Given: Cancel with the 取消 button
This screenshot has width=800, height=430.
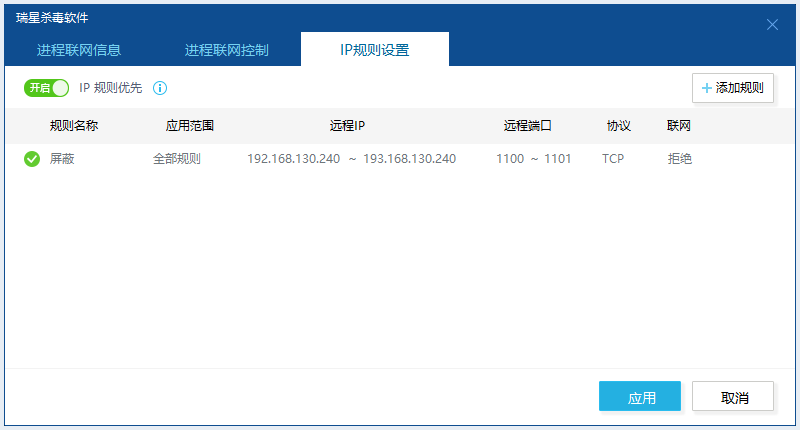Looking at the screenshot, I should pos(733,396).
